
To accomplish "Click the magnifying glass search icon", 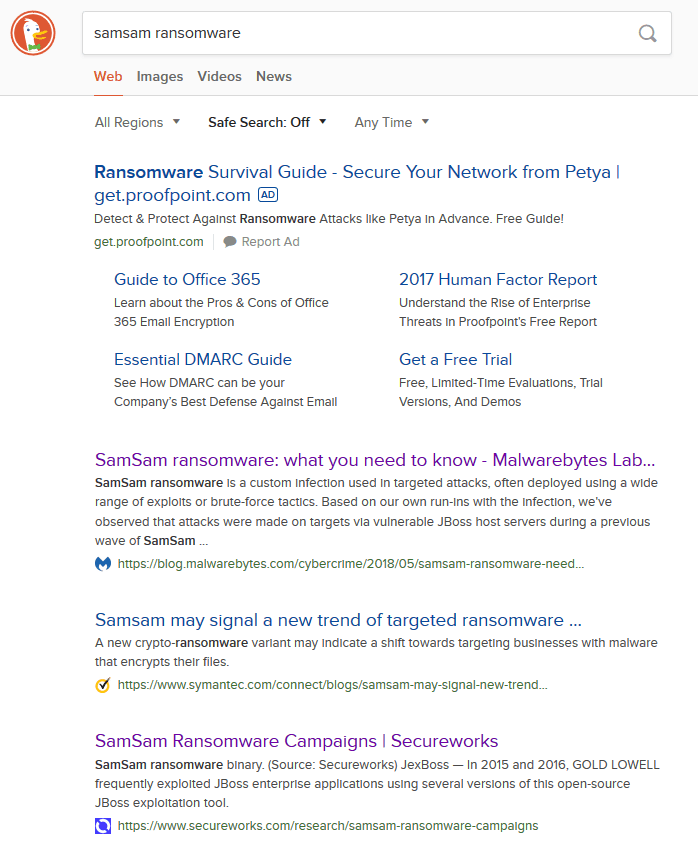I will (647, 34).
